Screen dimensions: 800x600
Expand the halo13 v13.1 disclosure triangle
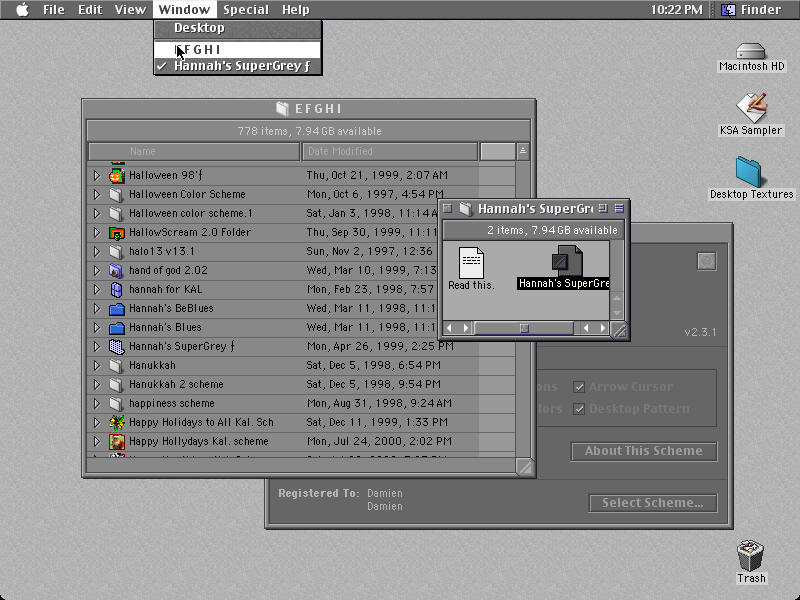(97, 252)
